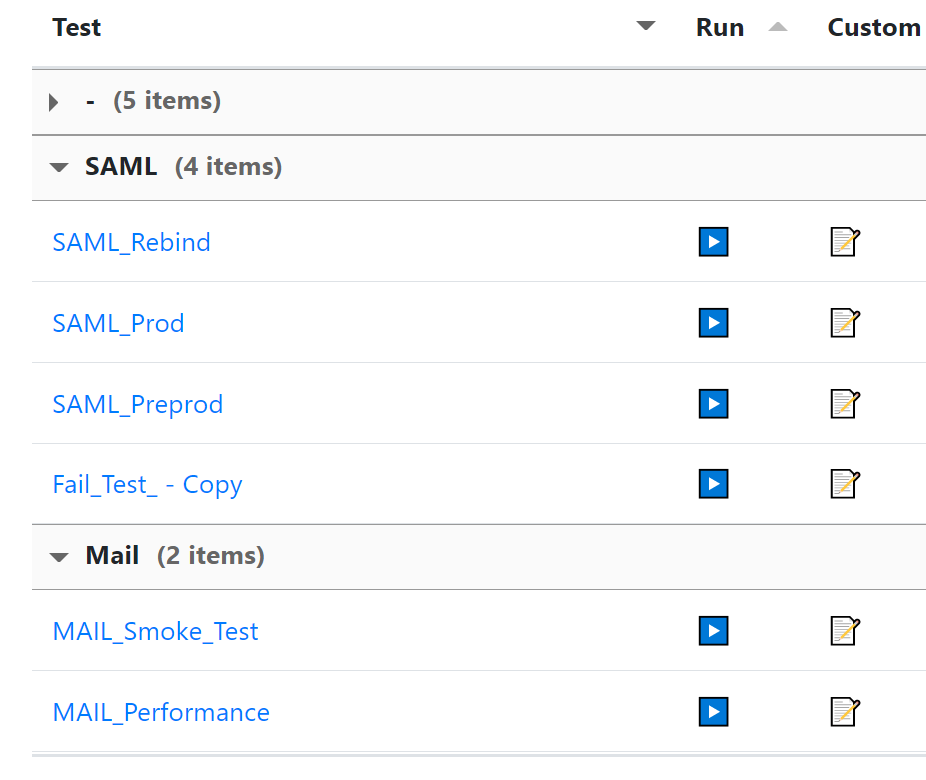Collapse the Mail group
926x780 pixels.
[59, 556]
